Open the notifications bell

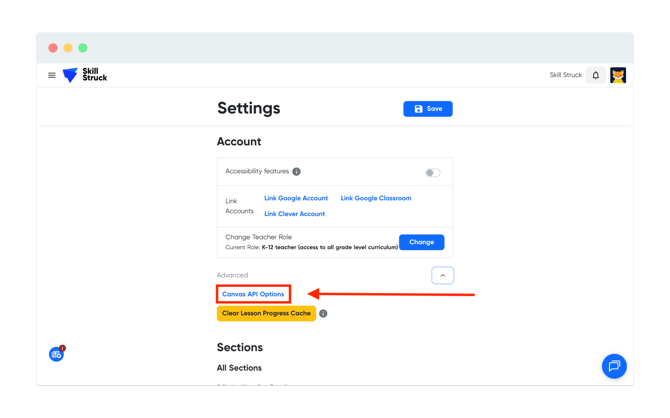click(x=596, y=75)
